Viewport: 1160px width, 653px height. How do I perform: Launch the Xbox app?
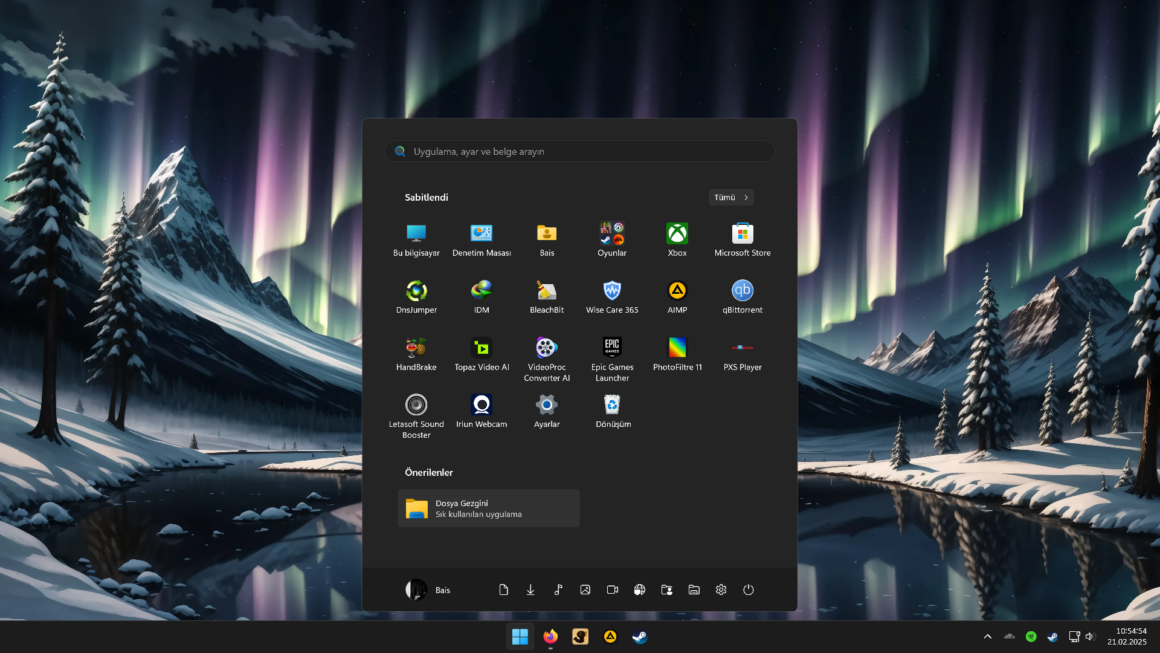(677, 240)
